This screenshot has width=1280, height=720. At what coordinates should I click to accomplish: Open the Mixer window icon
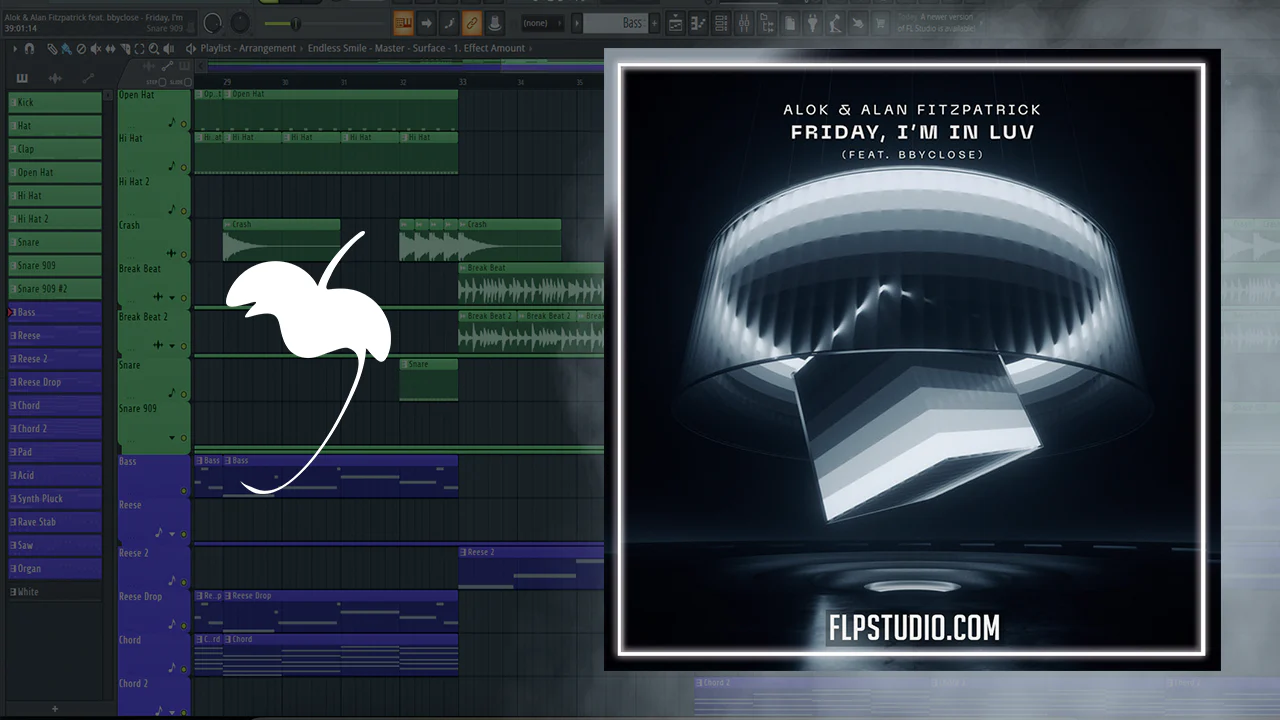tap(744, 22)
